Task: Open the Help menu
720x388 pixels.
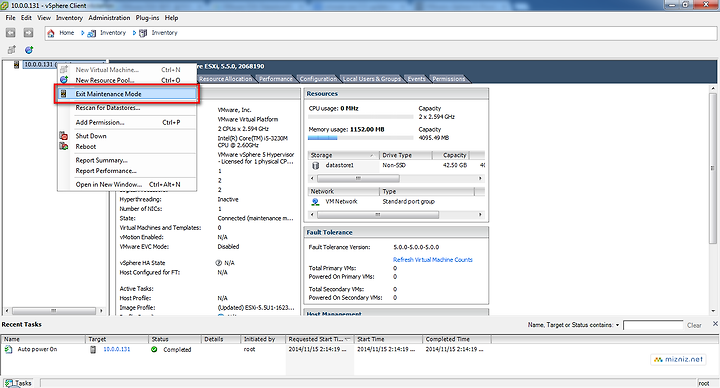Action: (x=171, y=18)
